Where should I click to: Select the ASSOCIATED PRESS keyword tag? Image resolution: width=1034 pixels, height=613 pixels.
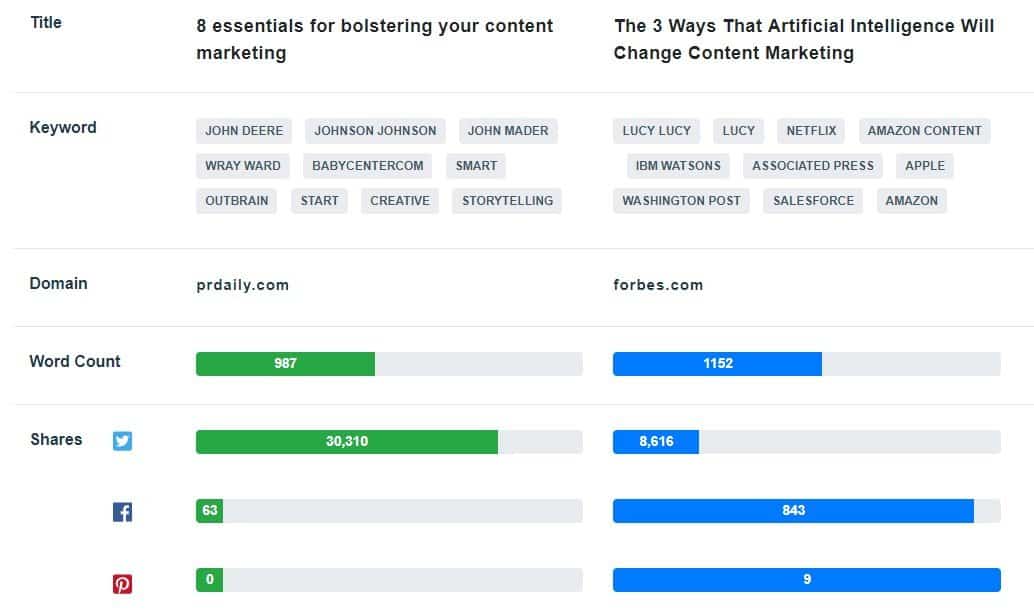pos(813,166)
